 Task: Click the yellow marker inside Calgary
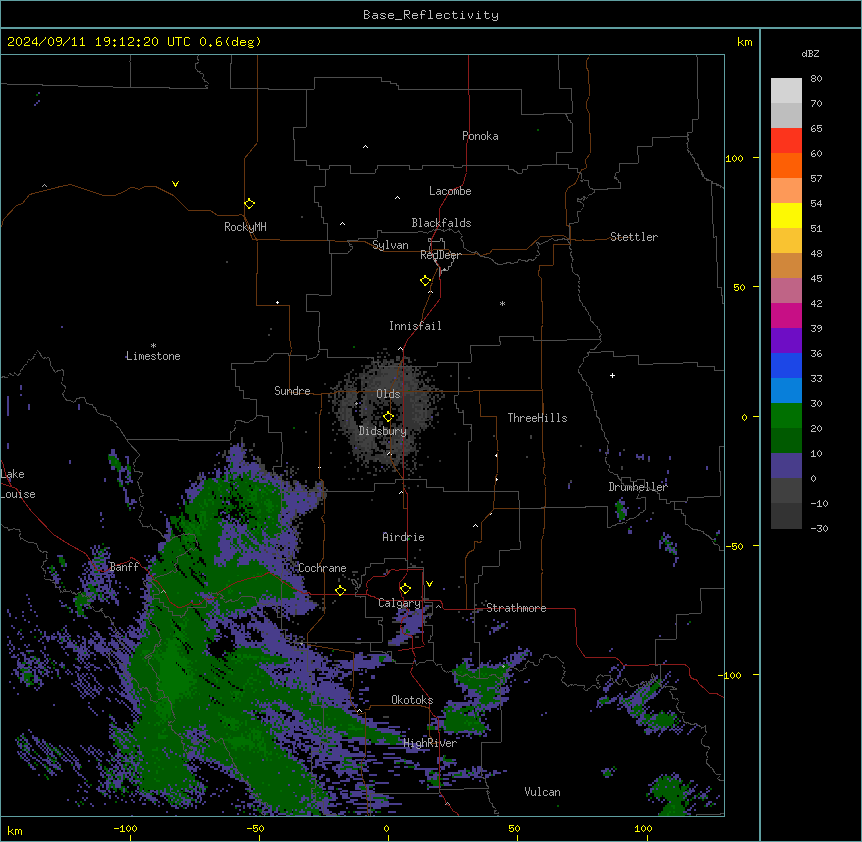(405, 589)
